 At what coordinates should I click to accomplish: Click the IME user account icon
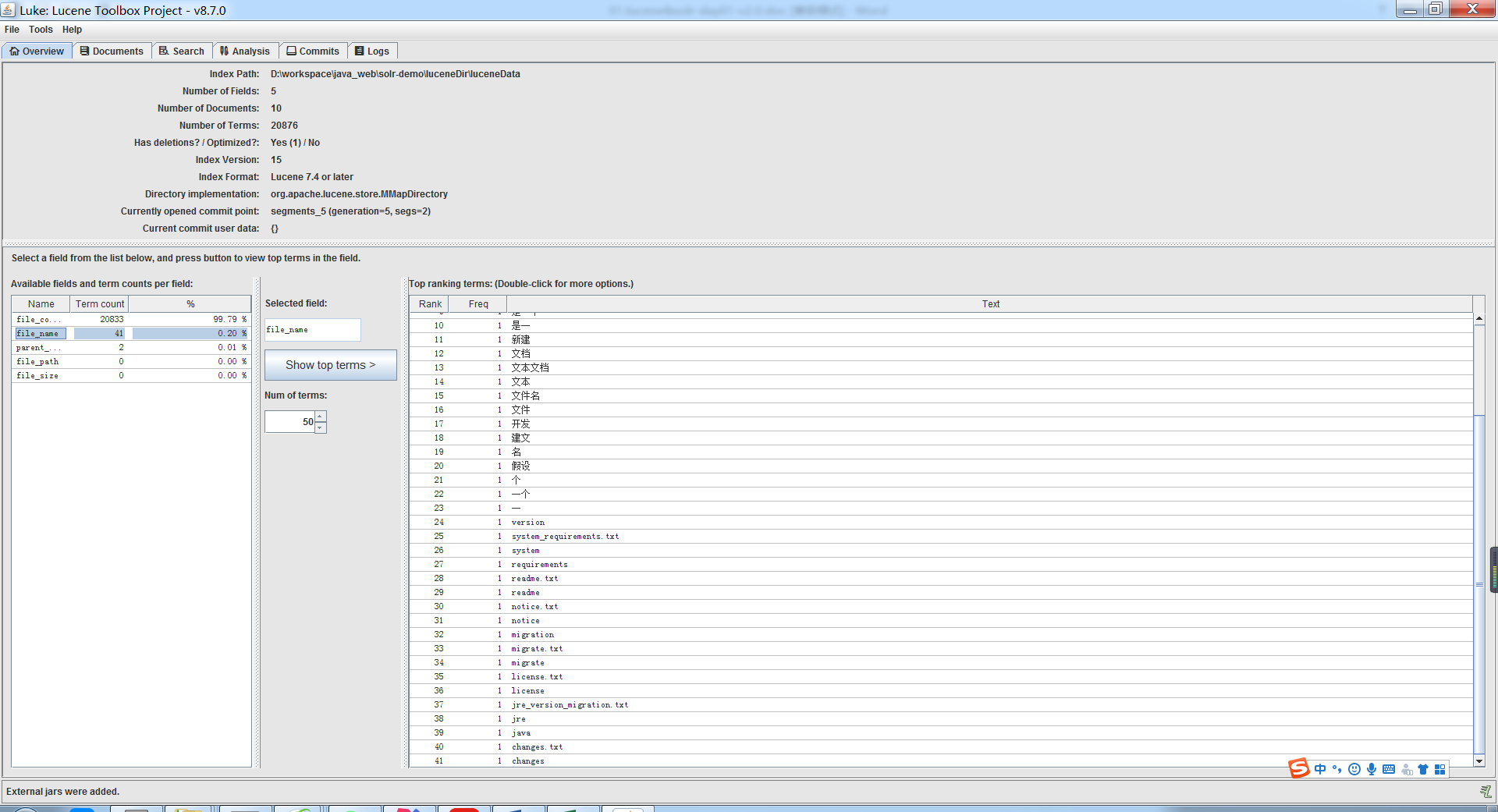(x=1407, y=769)
